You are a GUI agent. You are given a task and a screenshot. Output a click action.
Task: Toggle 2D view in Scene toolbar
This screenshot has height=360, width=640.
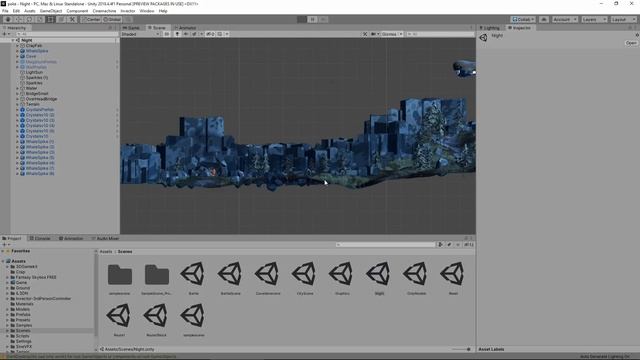[x=167, y=34]
